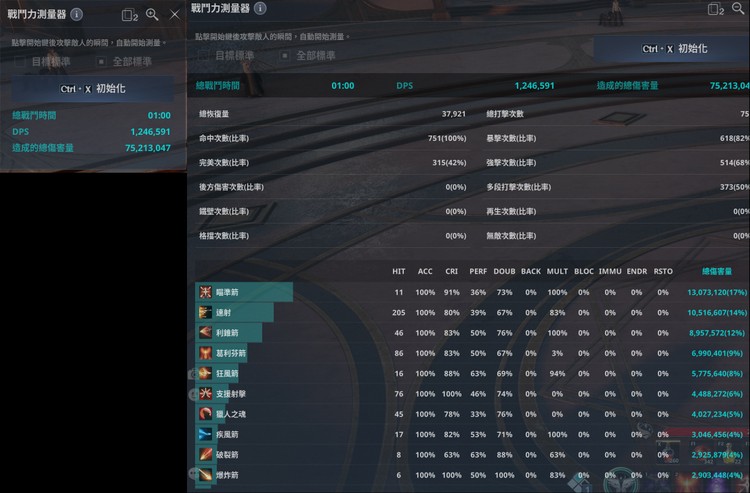Click info icon in the expanded meter panel
Viewport: 750px width, 493px height.
point(260,8)
